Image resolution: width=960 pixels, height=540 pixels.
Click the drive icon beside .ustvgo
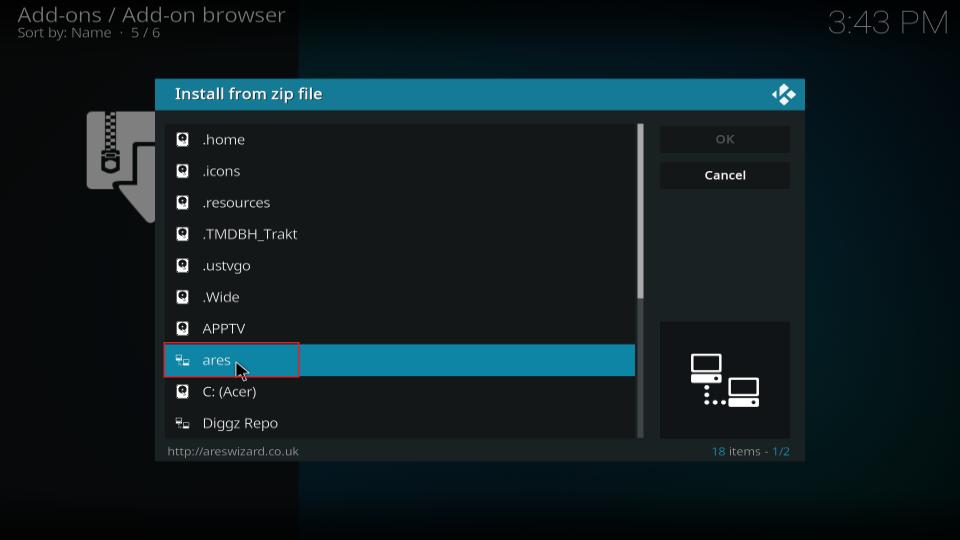(182, 266)
